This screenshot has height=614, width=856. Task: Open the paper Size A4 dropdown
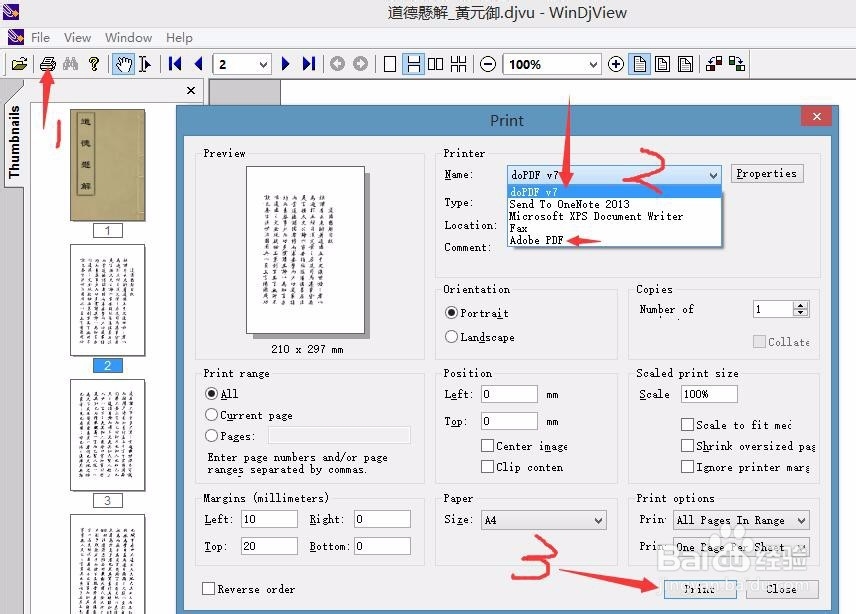coord(544,520)
